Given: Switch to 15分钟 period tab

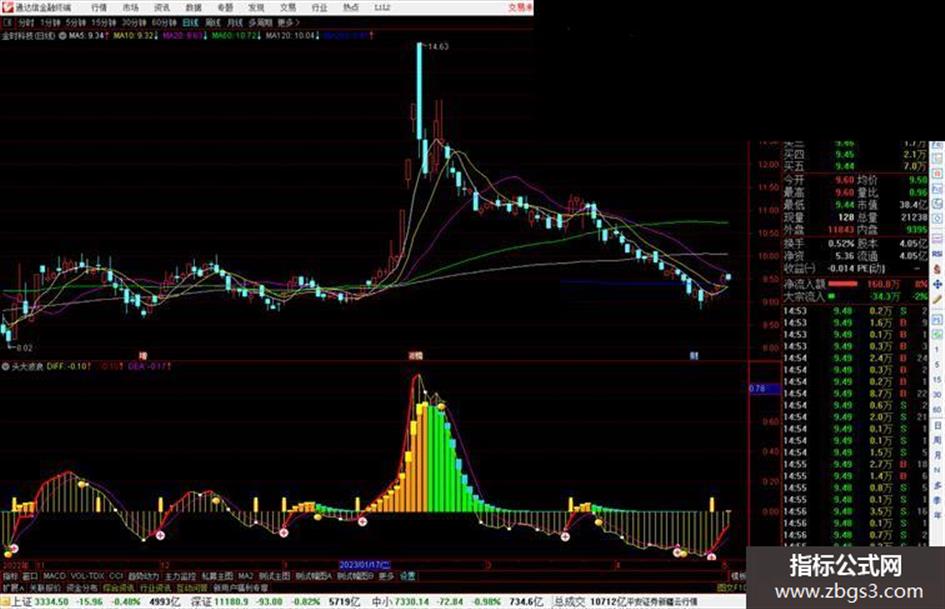Looking at the screenshot, I should pos(103,22).
